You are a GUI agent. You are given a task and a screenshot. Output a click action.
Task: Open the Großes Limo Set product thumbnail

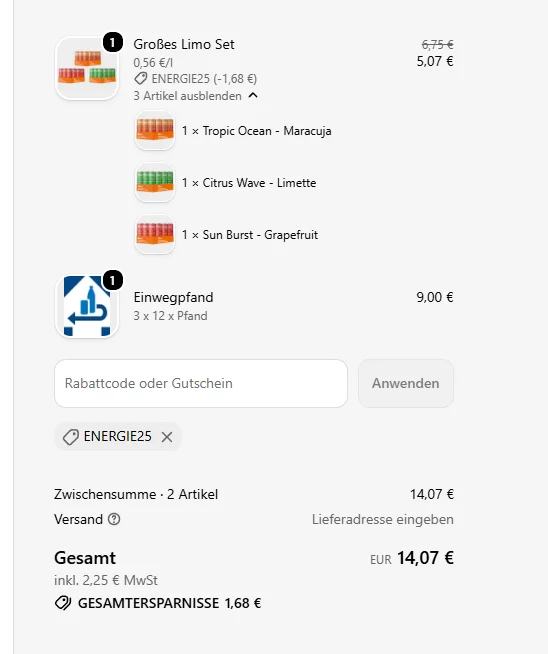click(x=87, y=68)
